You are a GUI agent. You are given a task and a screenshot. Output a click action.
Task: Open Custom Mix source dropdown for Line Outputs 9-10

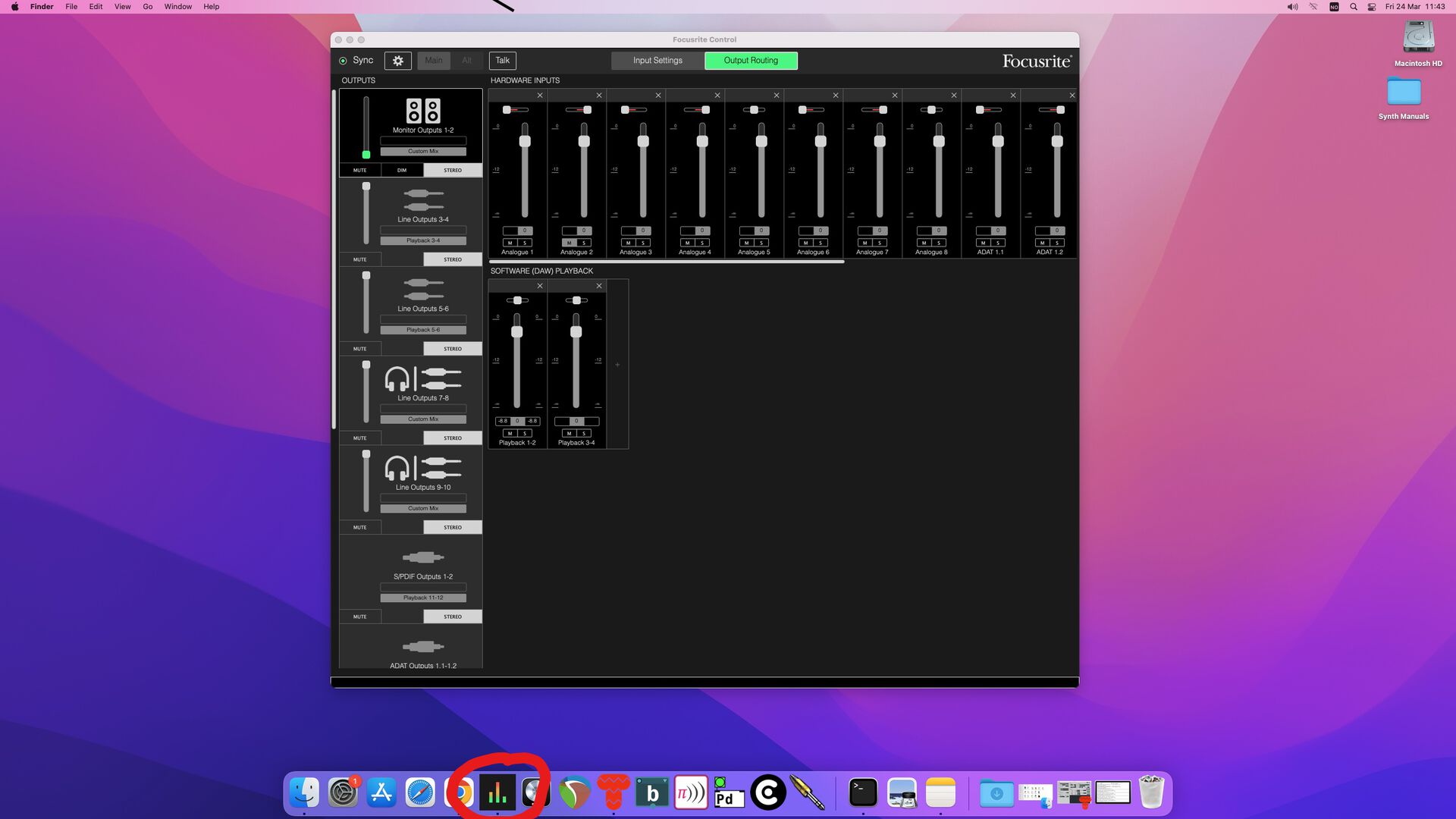[423, 509]
